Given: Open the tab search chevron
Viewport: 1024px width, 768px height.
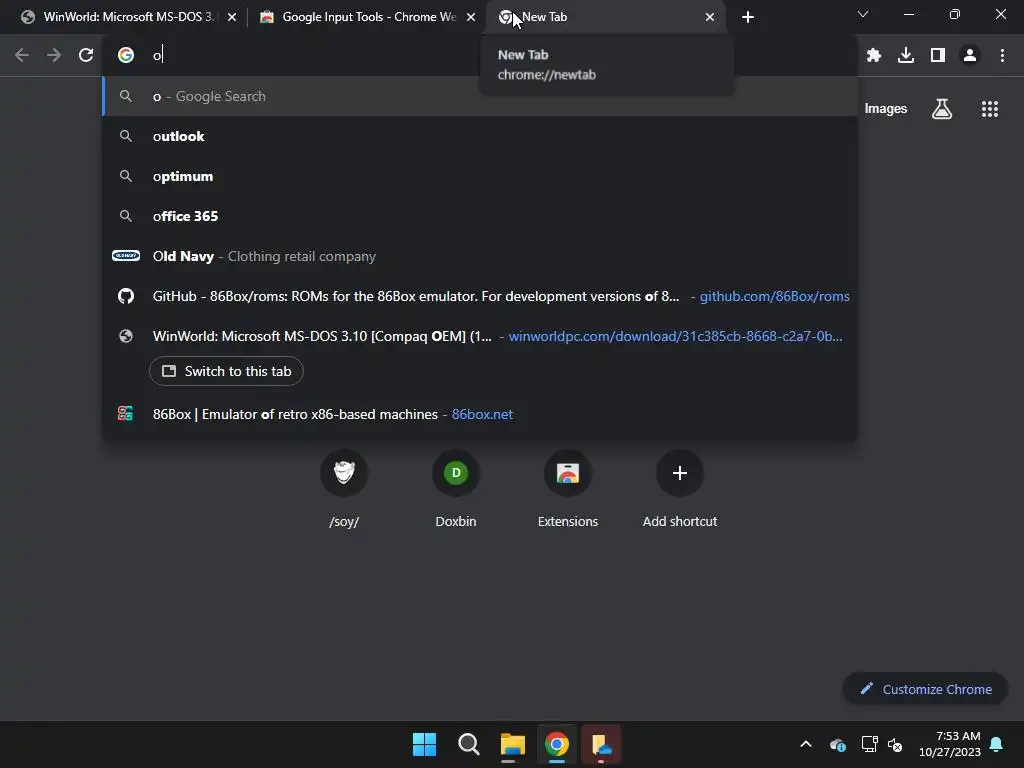Looking at the screenshot, I should coord(863,14).
